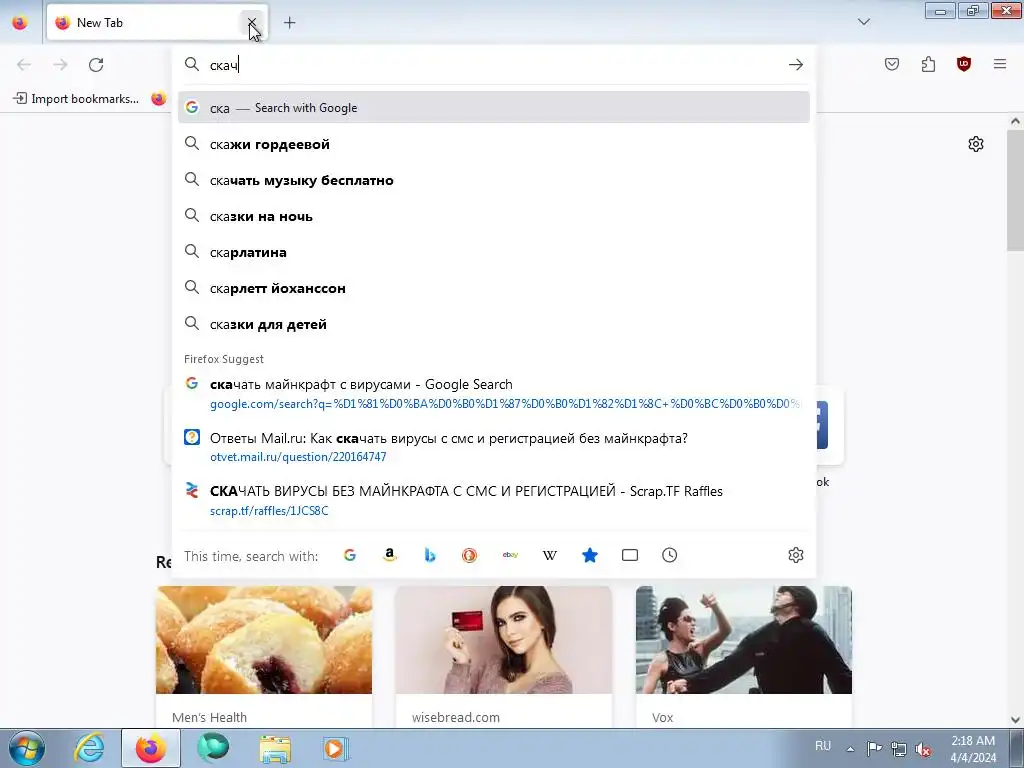Close the New Tab tab

tap(251, 22)
